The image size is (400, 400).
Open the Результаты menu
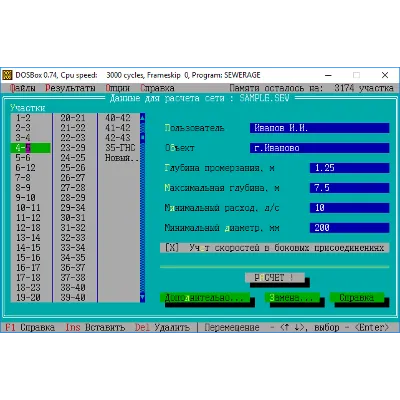(x=70, y=88)
